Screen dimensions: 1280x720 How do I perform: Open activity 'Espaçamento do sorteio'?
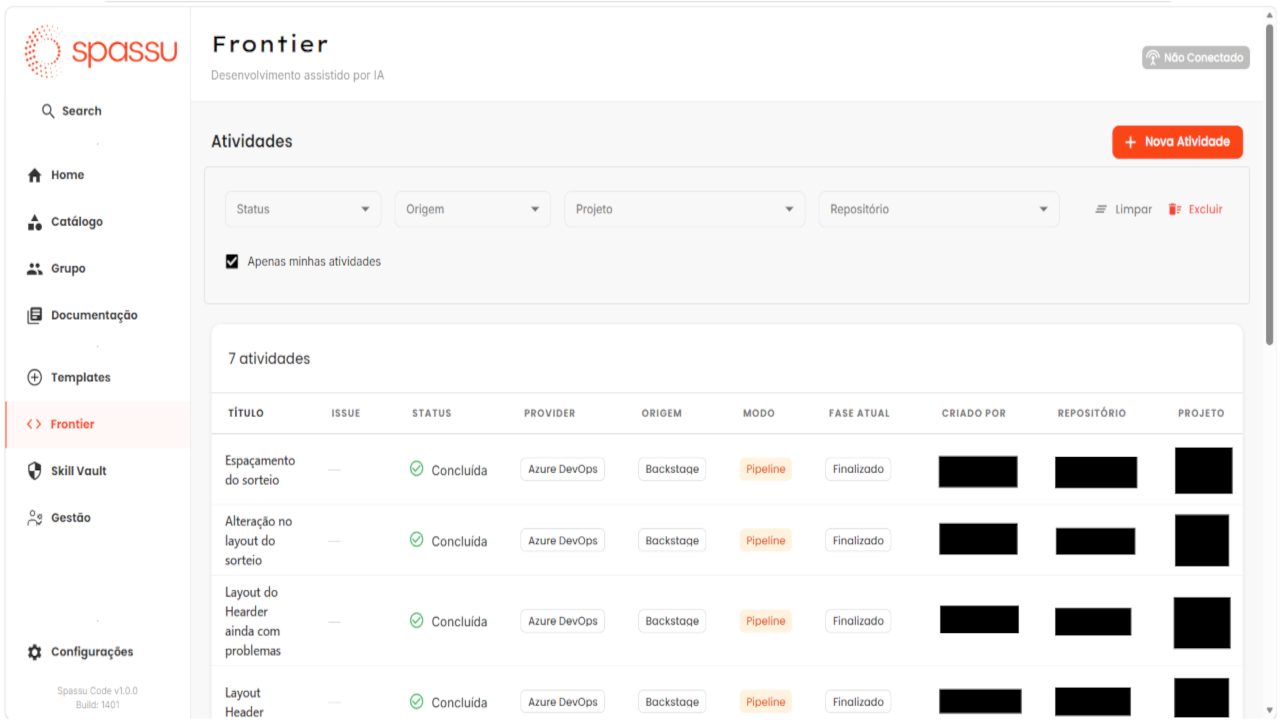pos(260,470)
